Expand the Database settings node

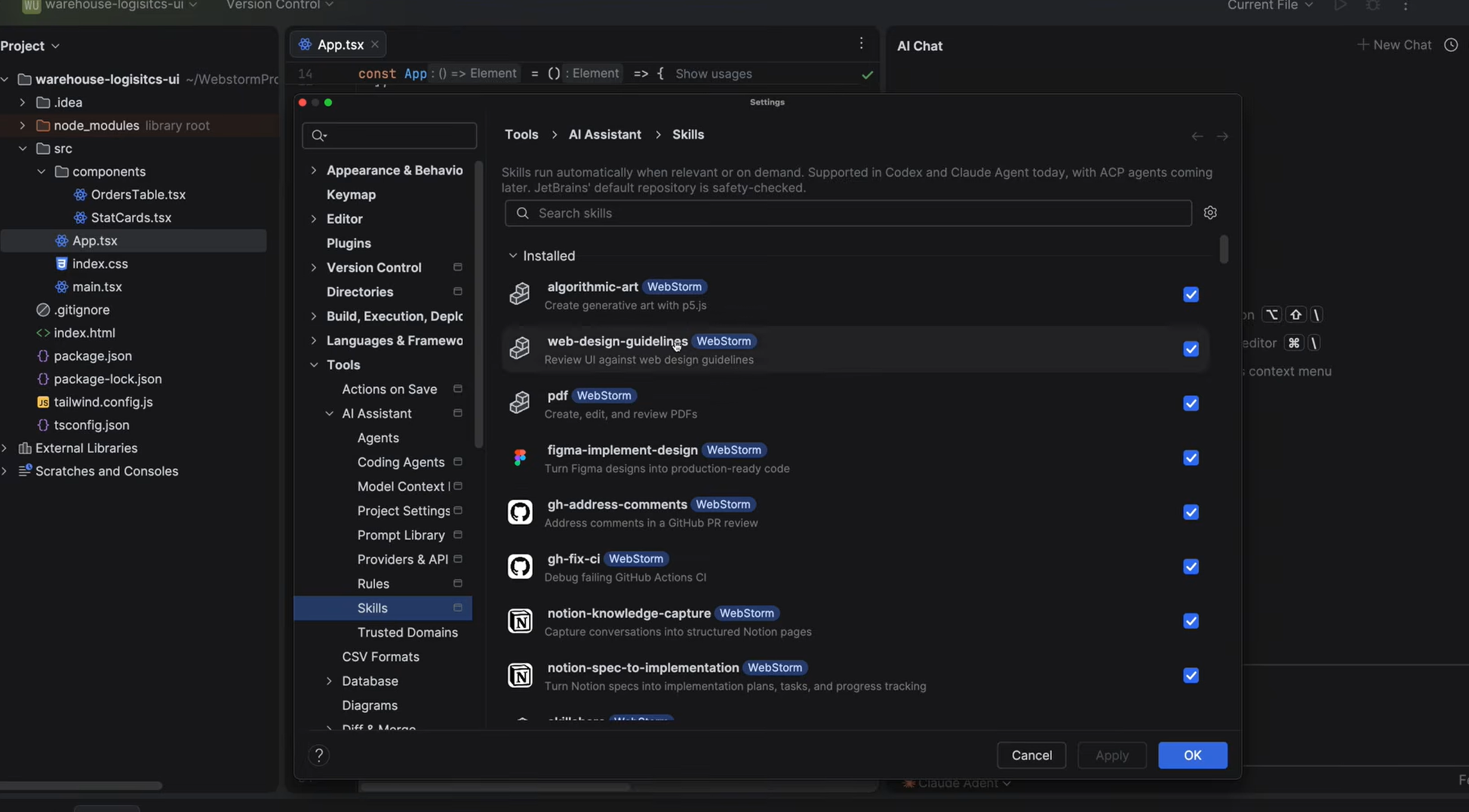tap(329, 681)
